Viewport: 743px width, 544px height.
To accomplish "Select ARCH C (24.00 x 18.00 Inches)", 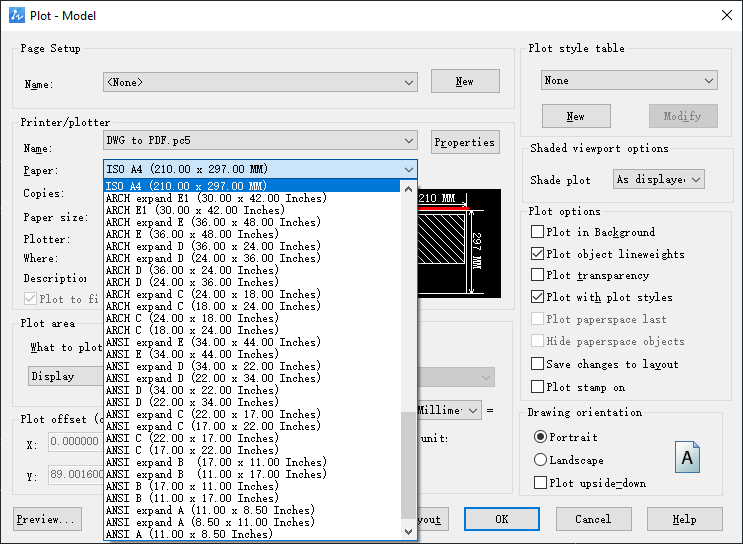I will click(252, 318).
